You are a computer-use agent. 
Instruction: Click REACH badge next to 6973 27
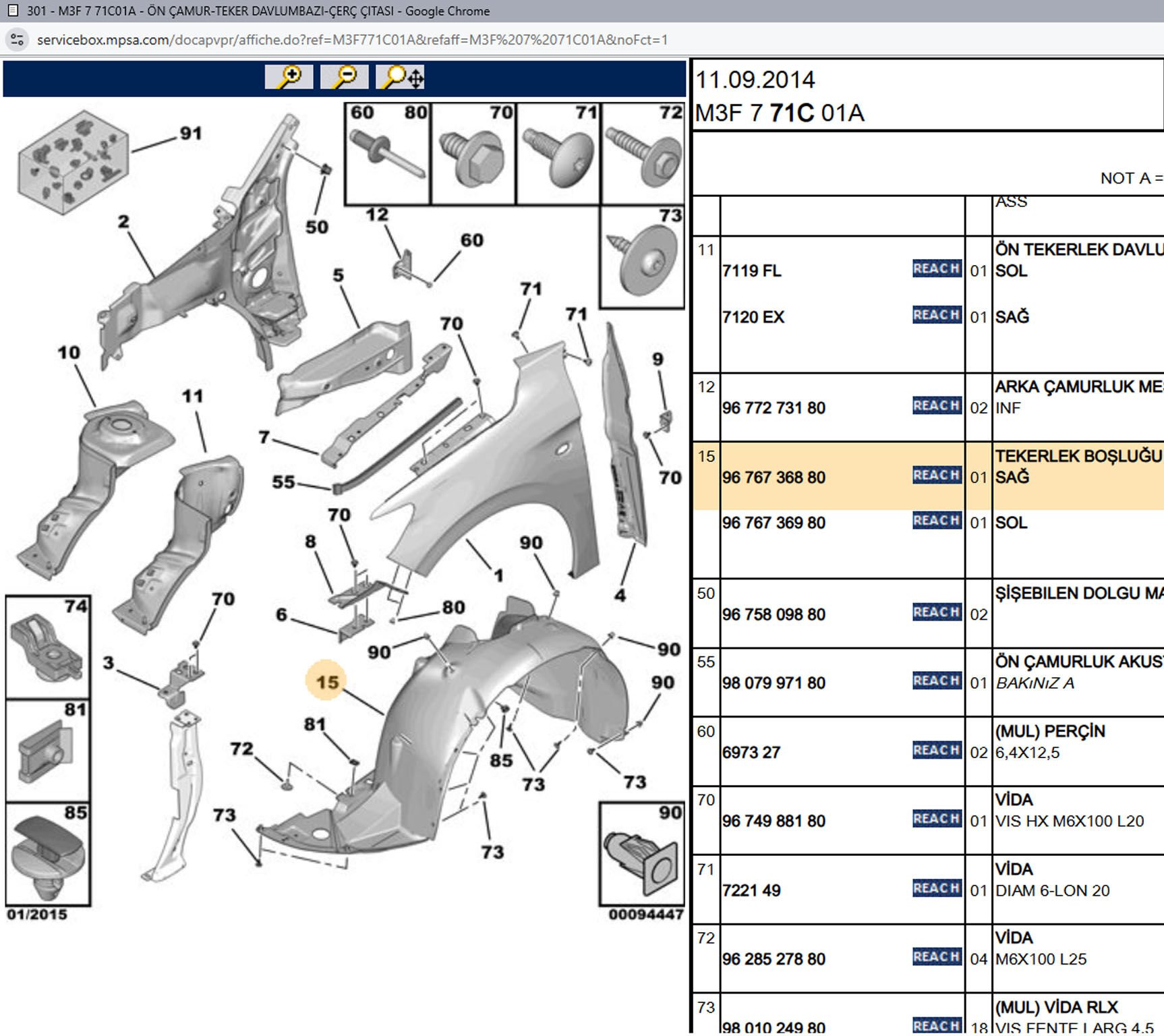coord(936,750)
